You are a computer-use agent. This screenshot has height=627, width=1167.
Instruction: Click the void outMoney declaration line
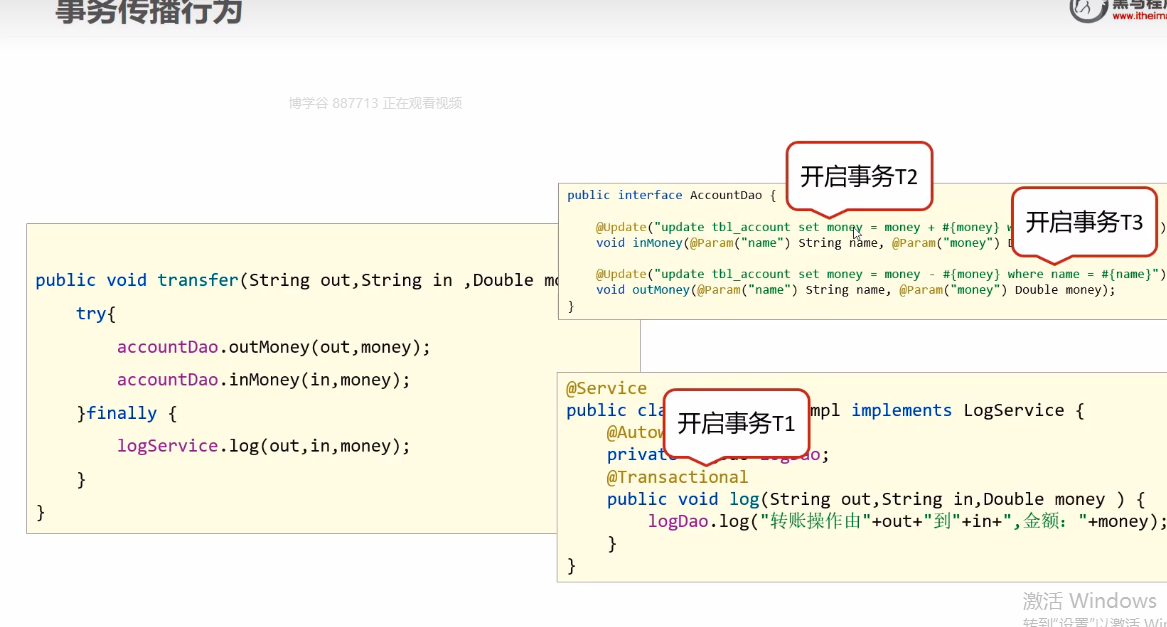[855, 290]
